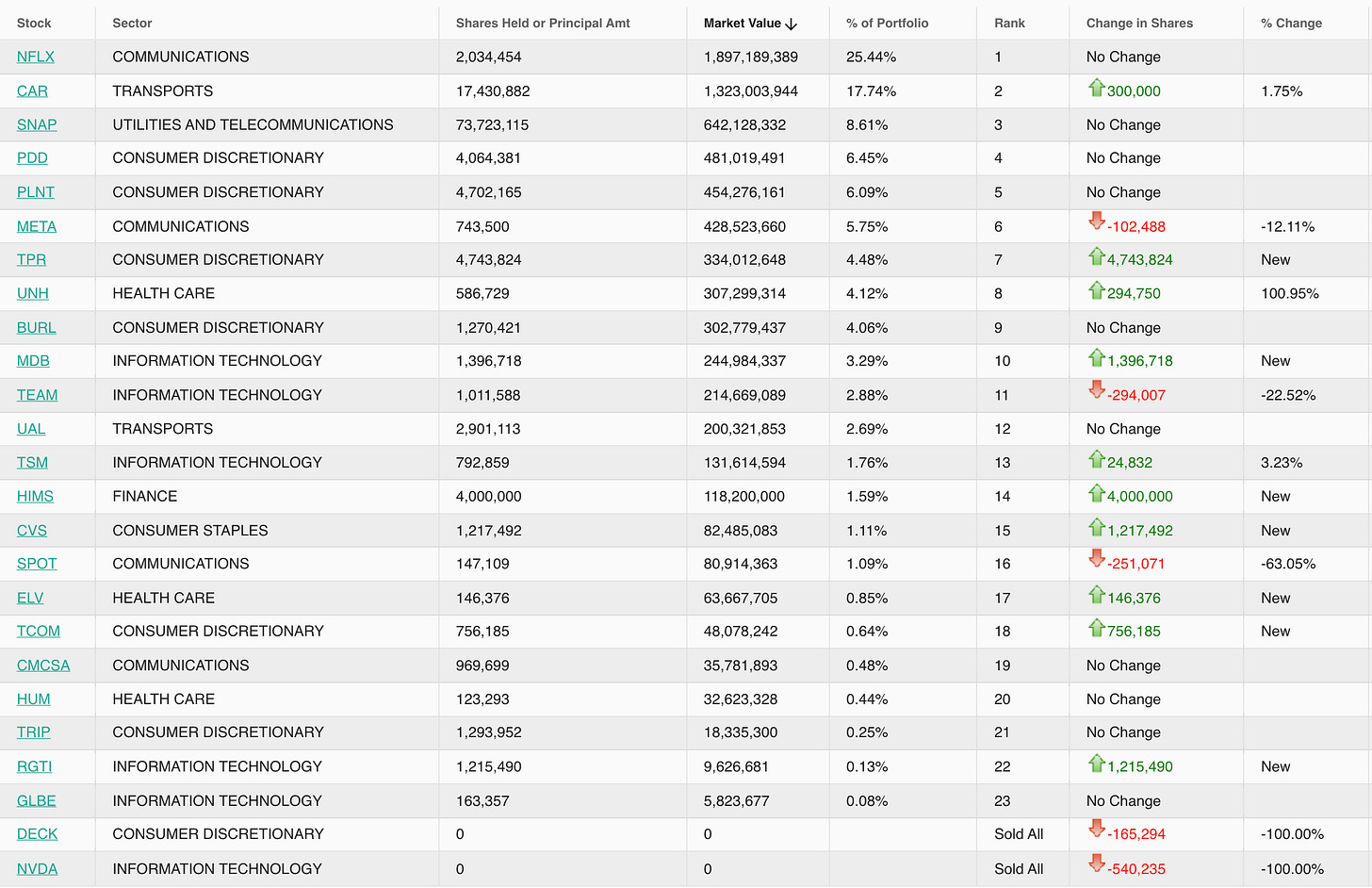Click the green up arrow beside 146,376
The width and height of the screenshot is (1372, 888).
point(1096,595)
